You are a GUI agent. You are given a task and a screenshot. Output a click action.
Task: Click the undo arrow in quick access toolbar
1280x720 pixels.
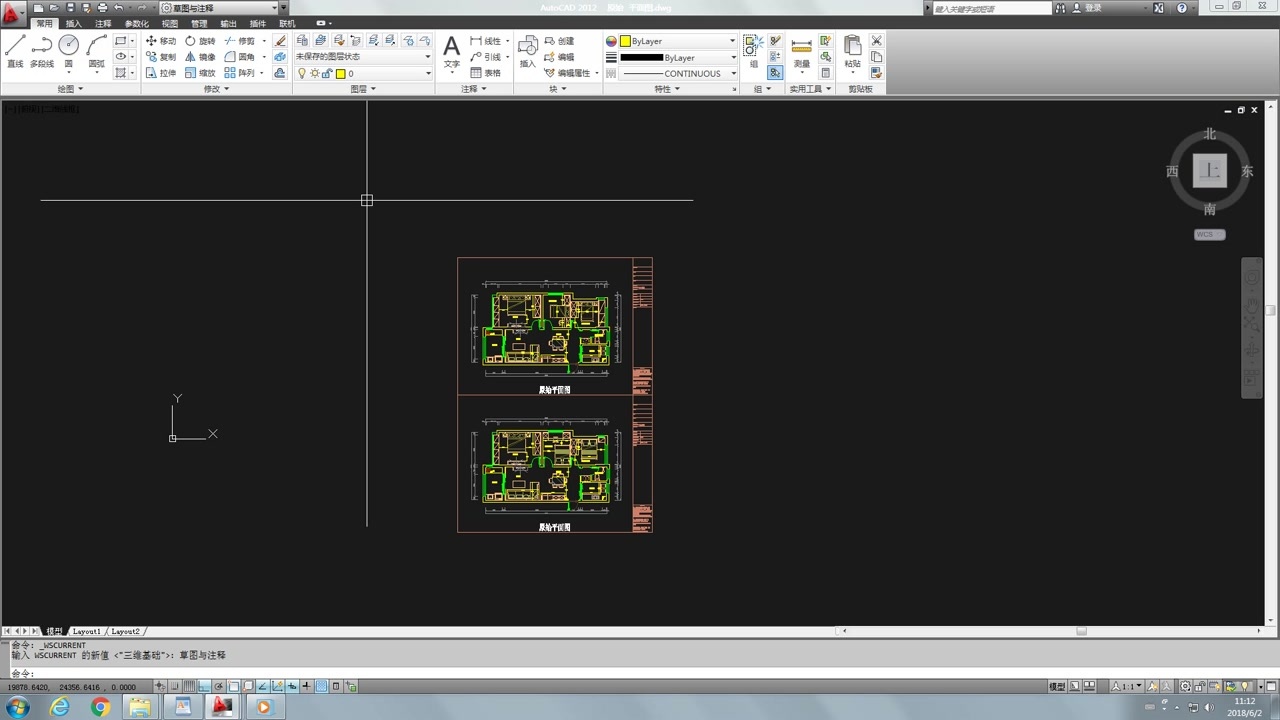pos(118,8)
